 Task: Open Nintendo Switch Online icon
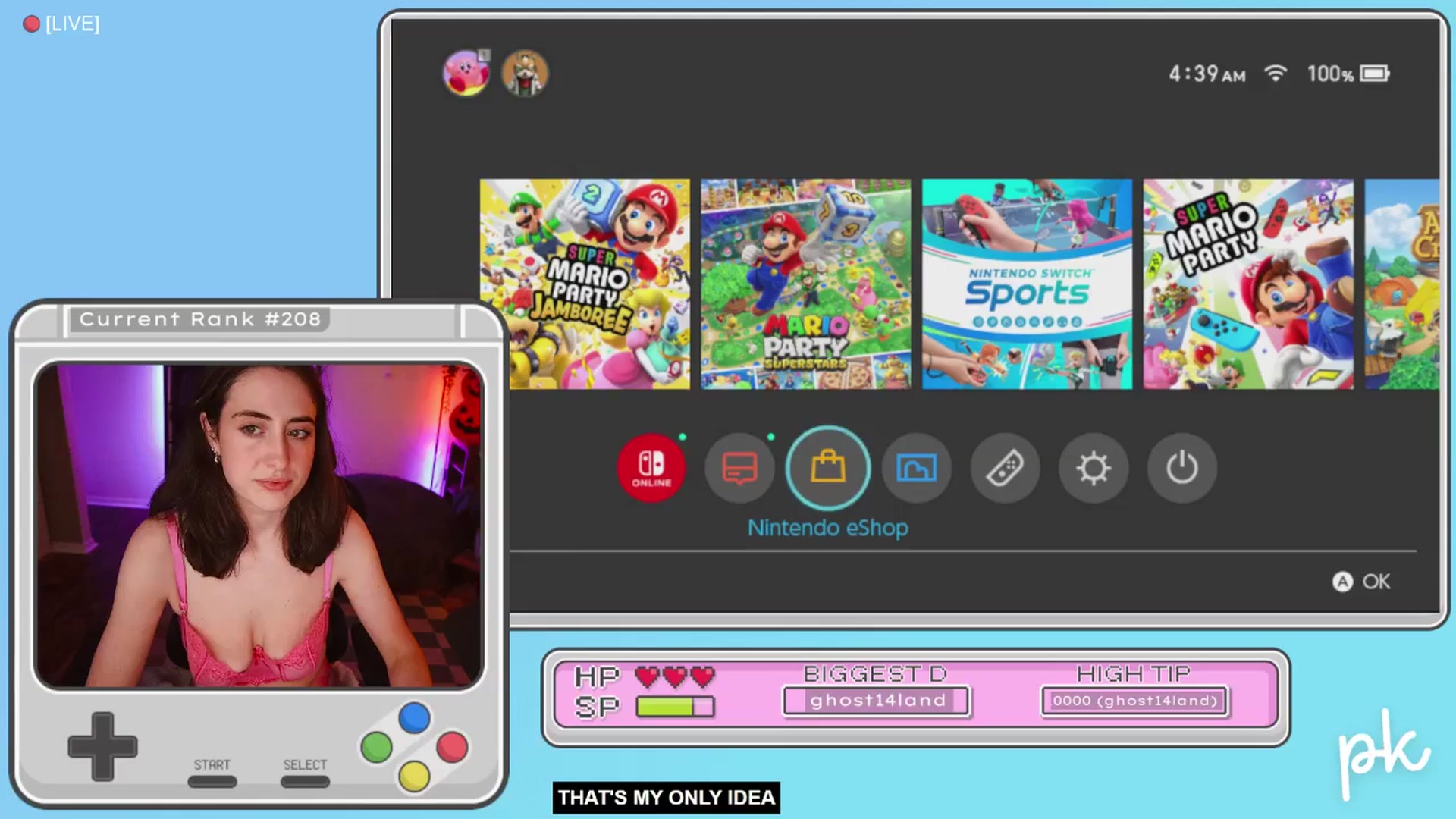click(x=651, y=468)
